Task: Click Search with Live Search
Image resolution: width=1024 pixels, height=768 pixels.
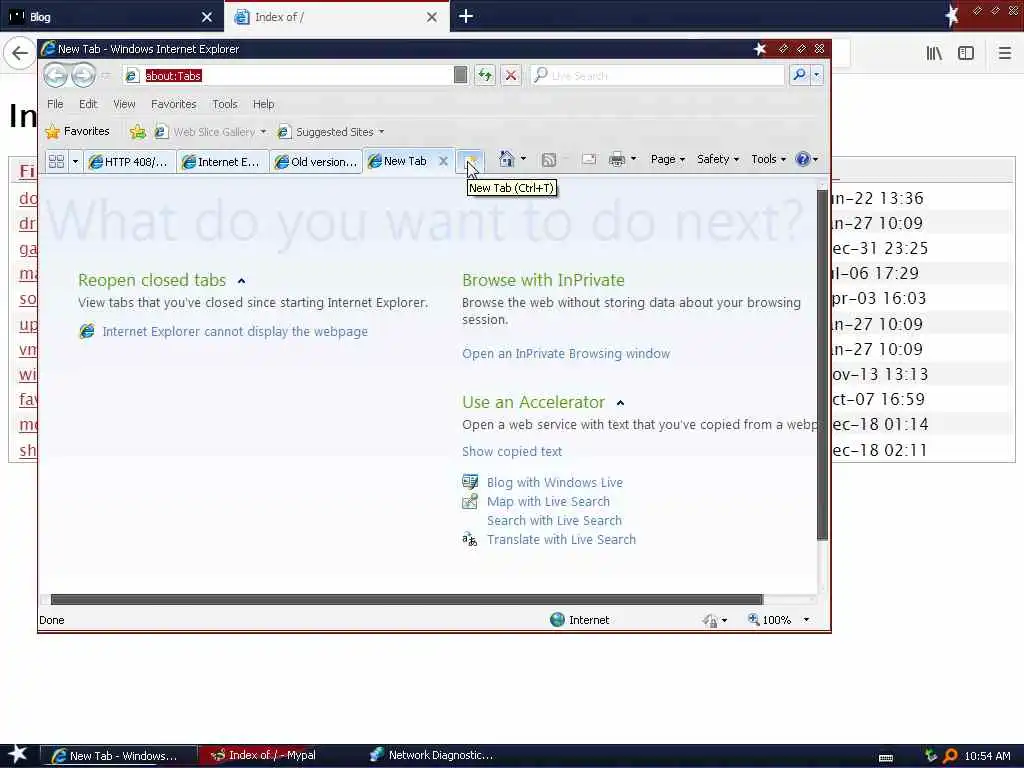Action: [x=554, y=520]
